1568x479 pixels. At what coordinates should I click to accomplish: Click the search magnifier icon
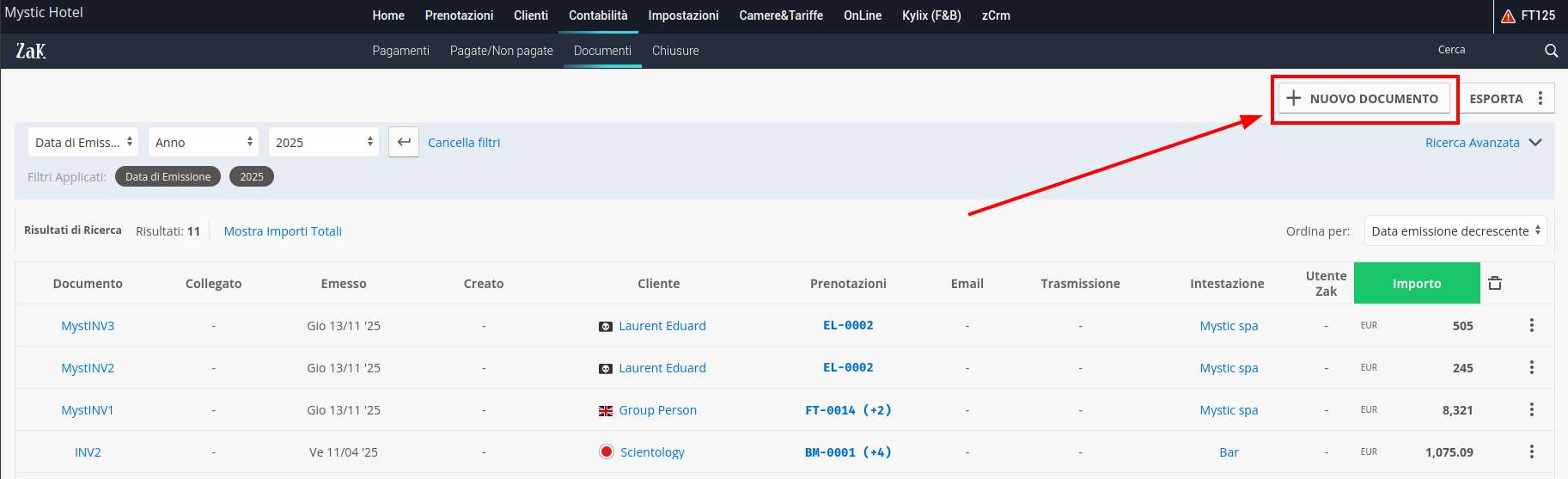(1551, 51)
